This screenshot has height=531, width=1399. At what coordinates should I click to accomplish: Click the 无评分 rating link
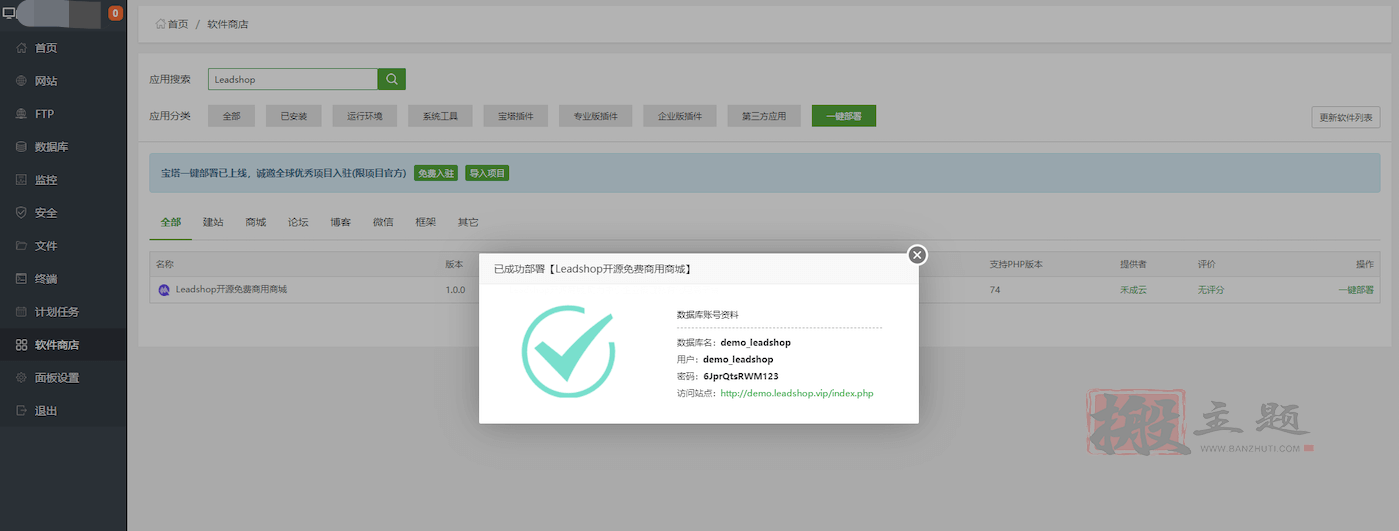[x=1211, y=290]
